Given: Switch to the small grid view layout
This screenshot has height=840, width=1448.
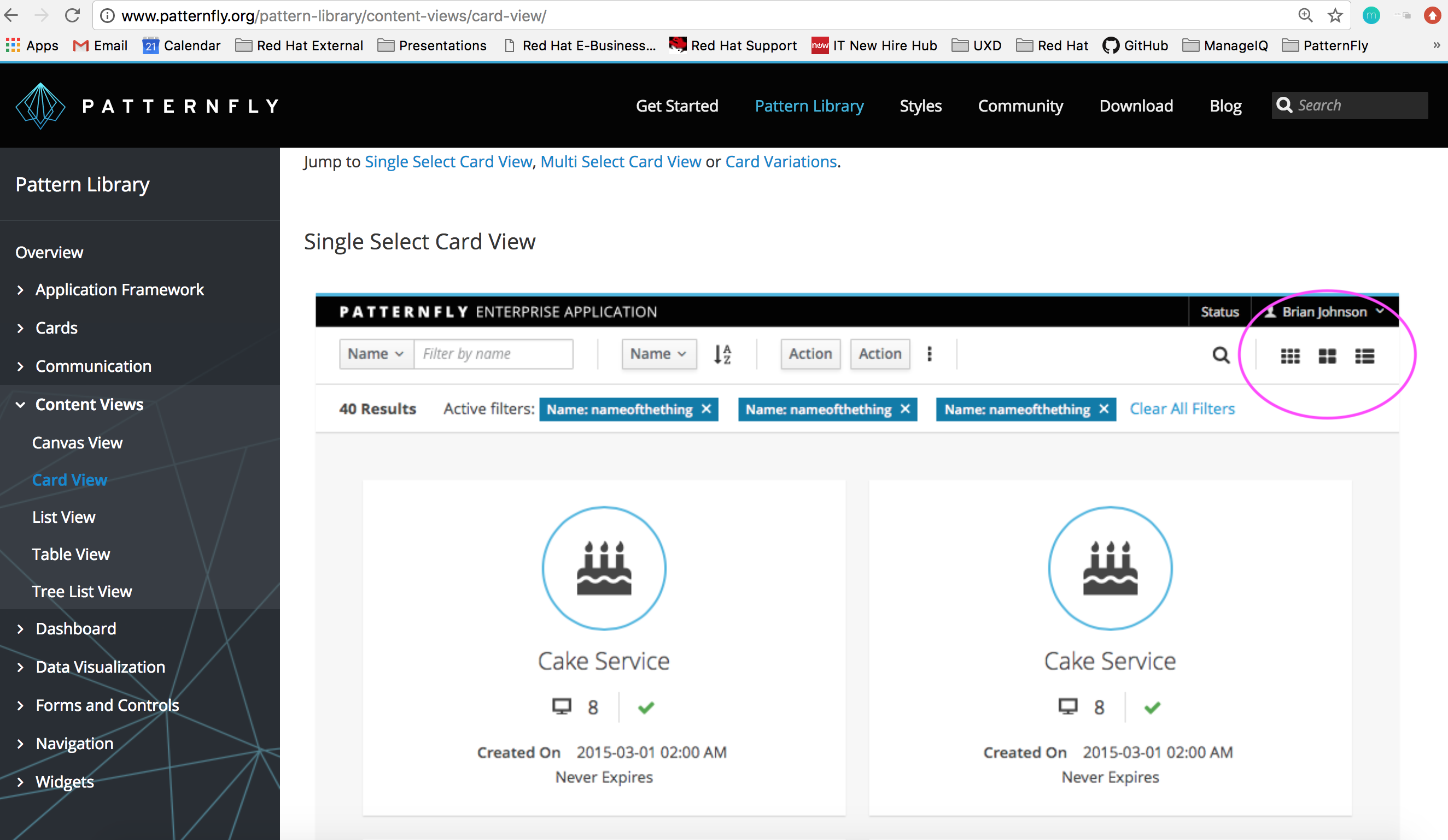Looking at the screenshot, I should [1291, 356].
